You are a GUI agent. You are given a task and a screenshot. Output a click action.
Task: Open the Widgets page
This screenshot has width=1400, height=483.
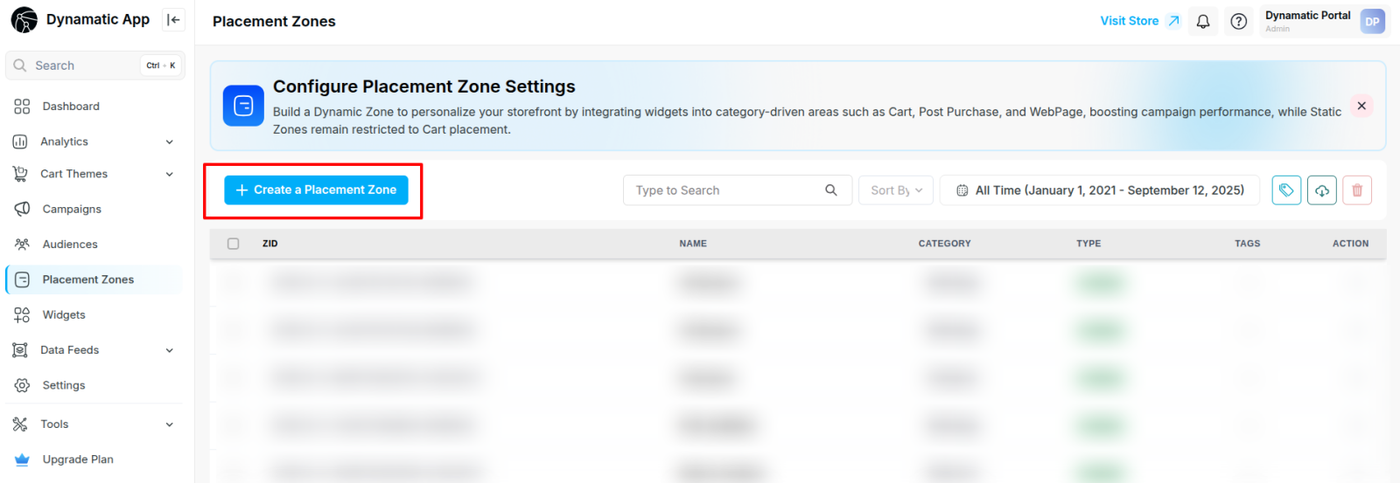[63, 315]
